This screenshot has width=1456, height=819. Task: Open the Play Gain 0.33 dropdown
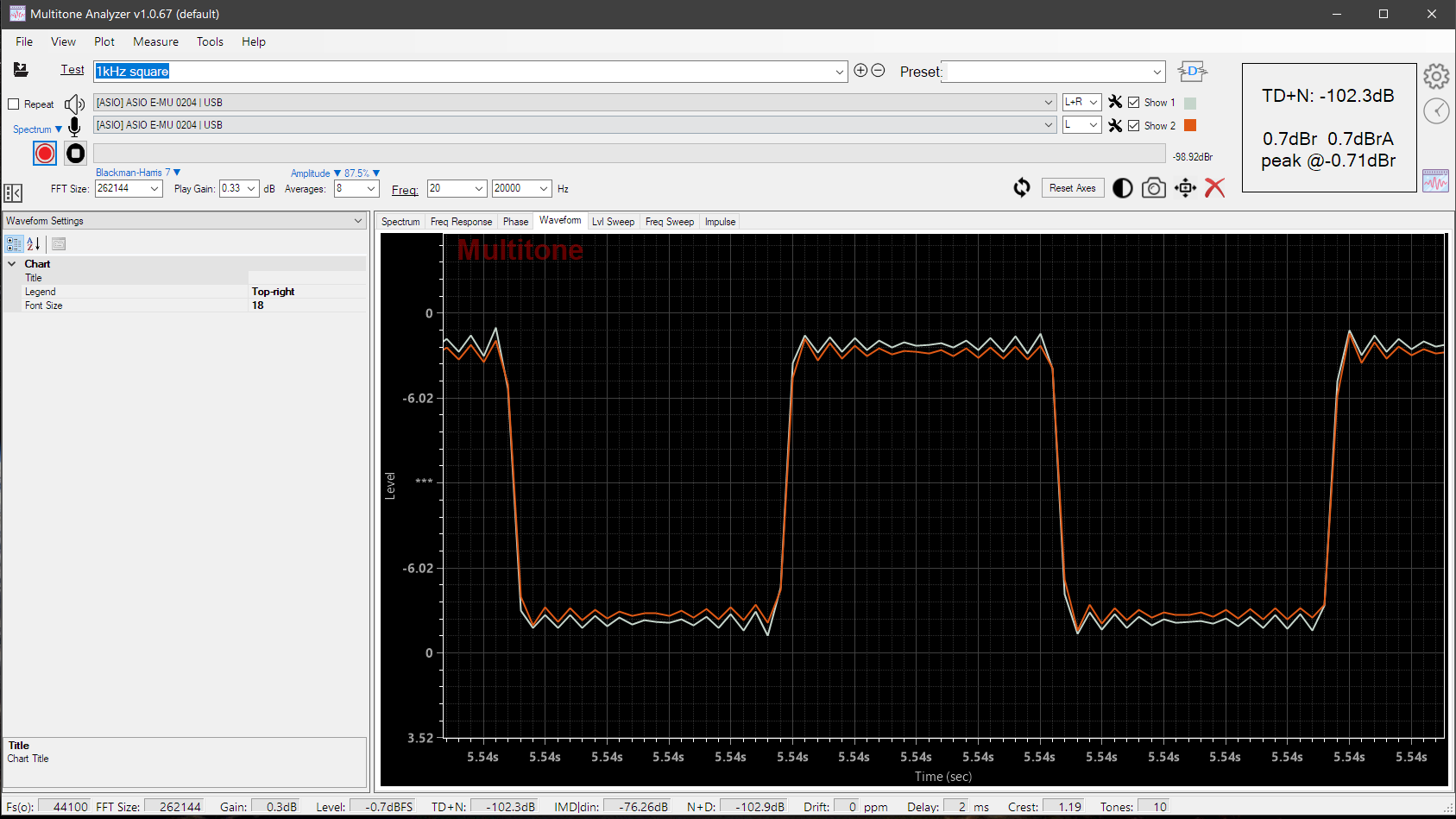(251, 188)
